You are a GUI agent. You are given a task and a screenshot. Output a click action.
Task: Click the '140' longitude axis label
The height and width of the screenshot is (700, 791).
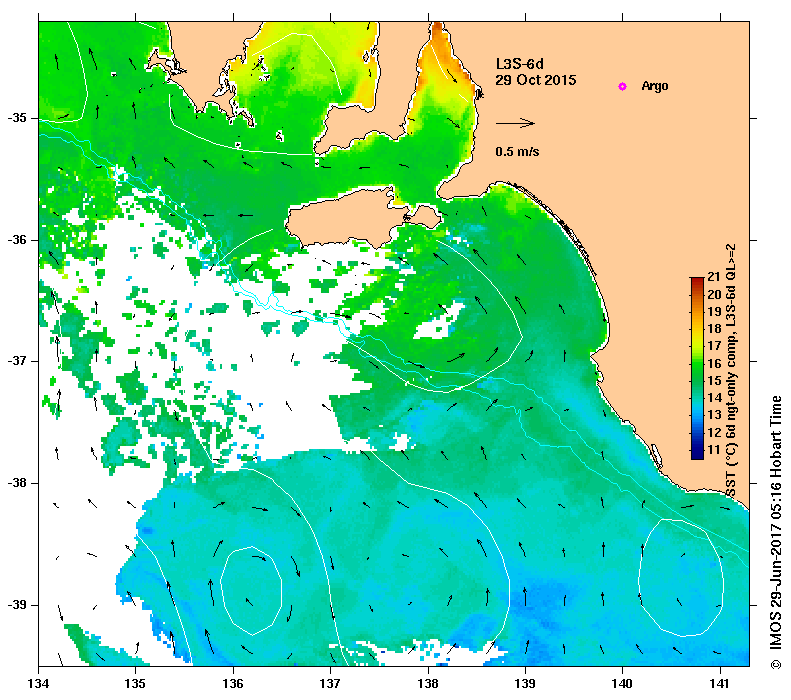622,684
